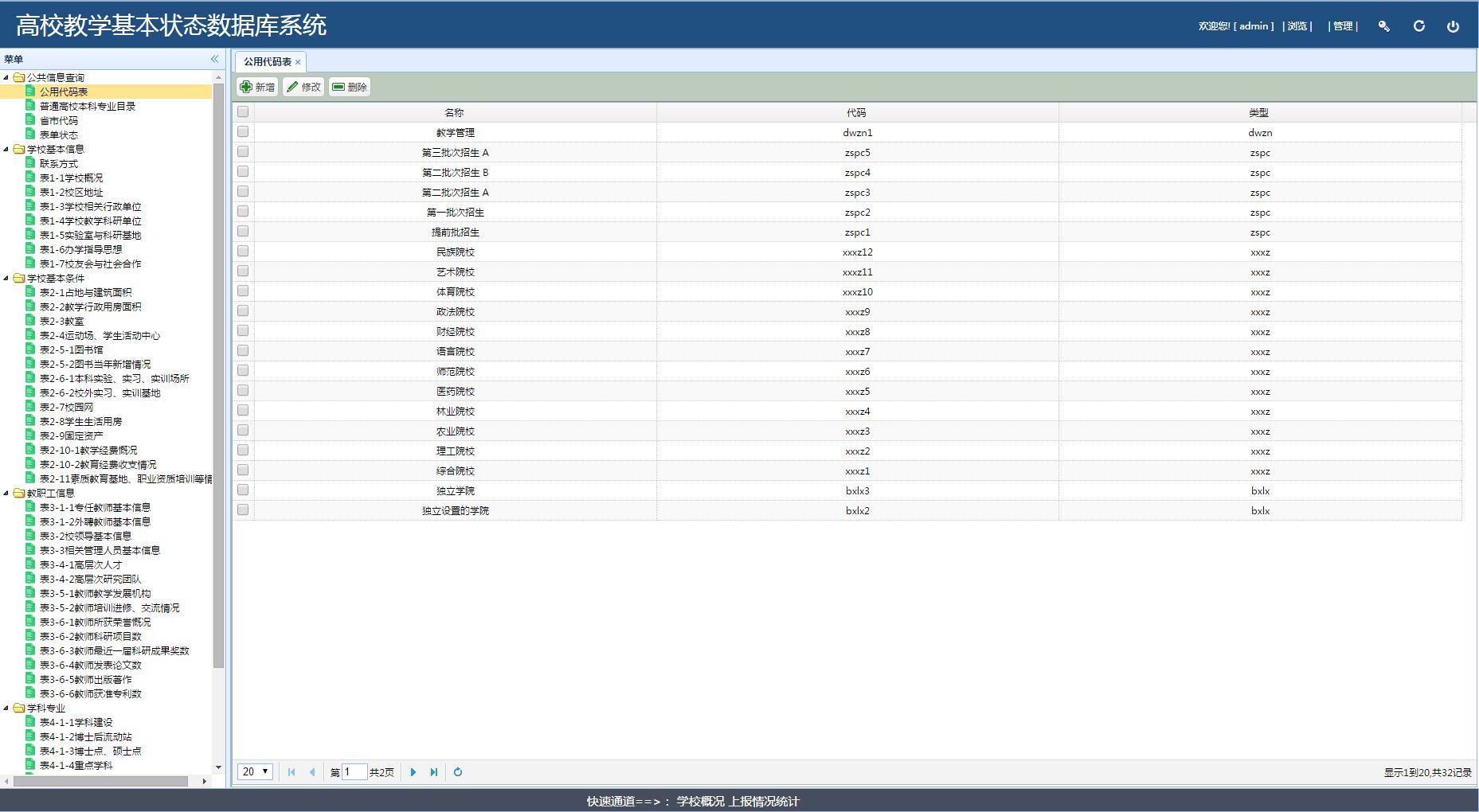Jump to last page in pagination
Screen dimensions: 1479x812
coord(433,771)
